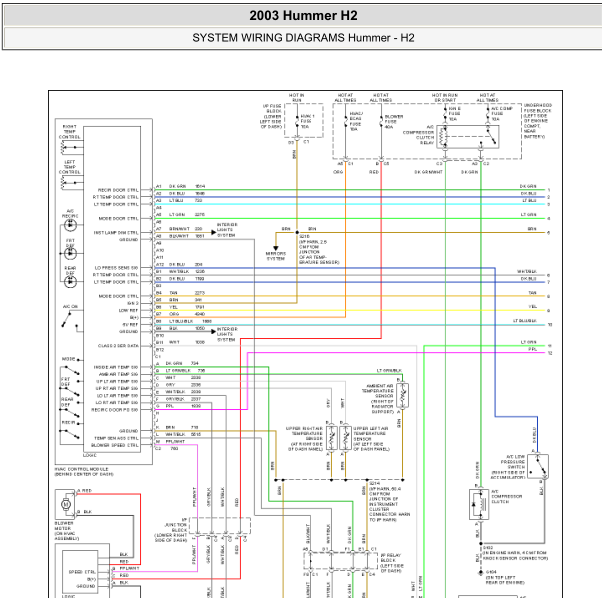
Task: Click the IP relay block dashed box
Action: click(340, 561)
